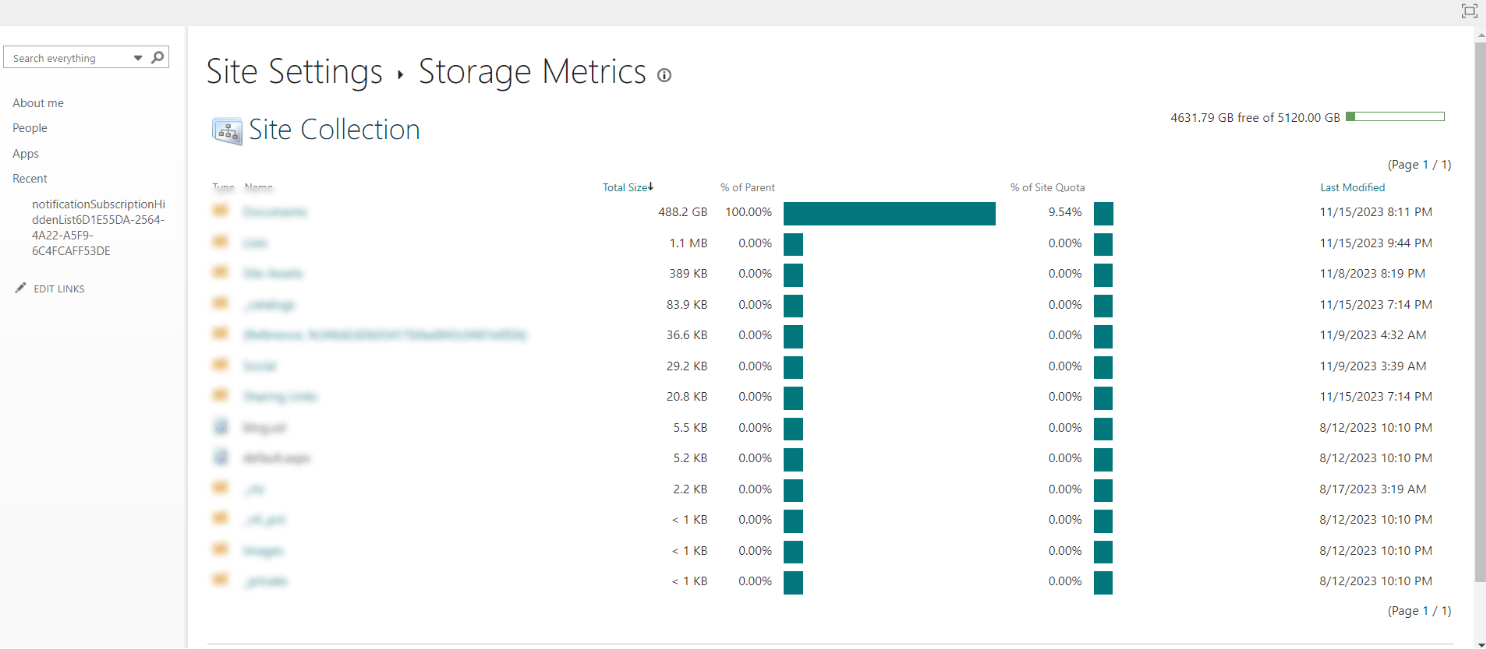Open the Apps section in the sidebar
1486x649 pixels.
pyautogui.click(x=25, y=153)
